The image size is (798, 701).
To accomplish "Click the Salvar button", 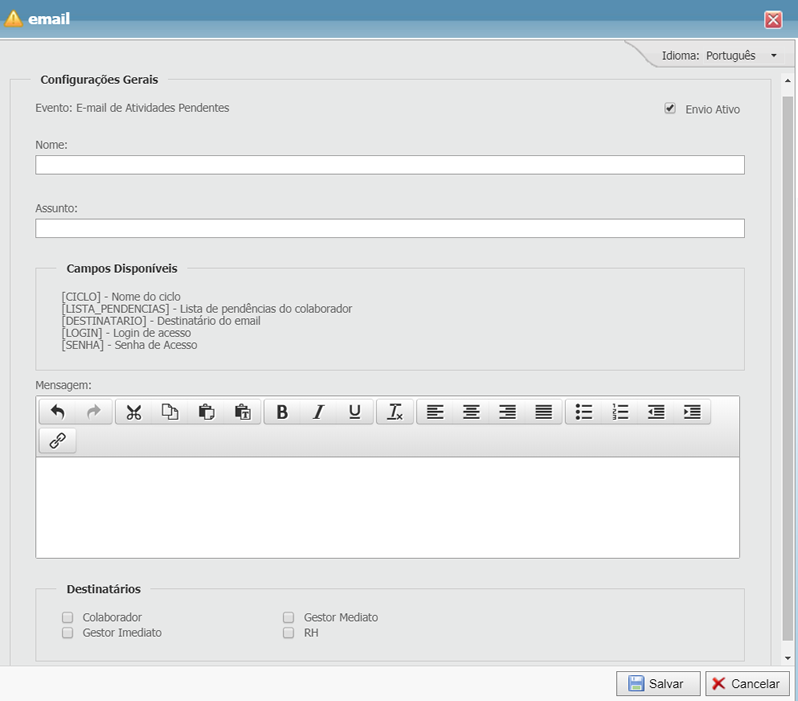I will tap(657, 684).
